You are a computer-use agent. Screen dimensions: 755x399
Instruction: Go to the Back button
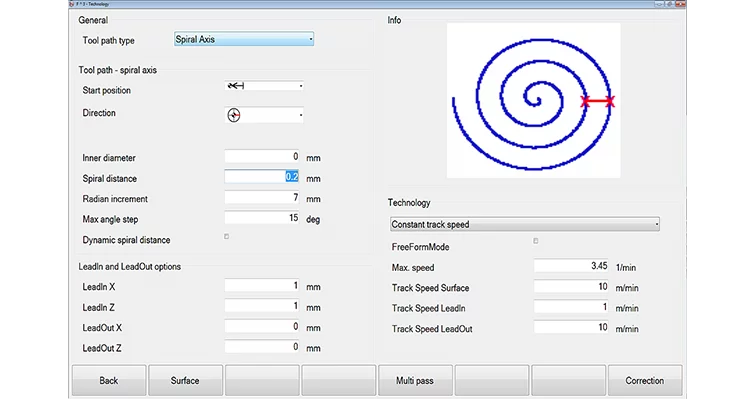(x=109, y=380)
